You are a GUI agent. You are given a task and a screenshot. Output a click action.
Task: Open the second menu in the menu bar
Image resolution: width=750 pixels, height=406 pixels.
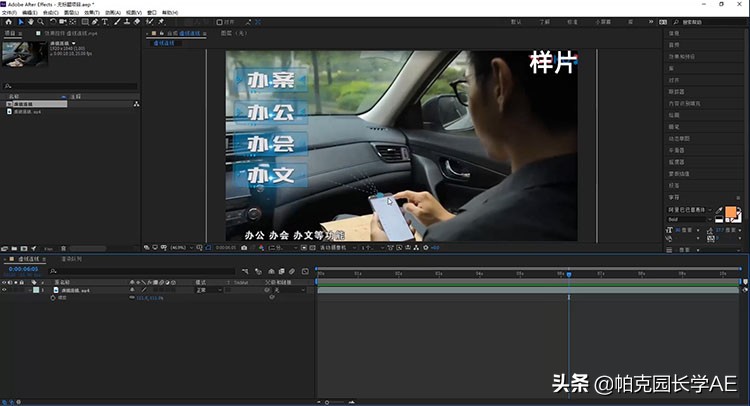30,12
